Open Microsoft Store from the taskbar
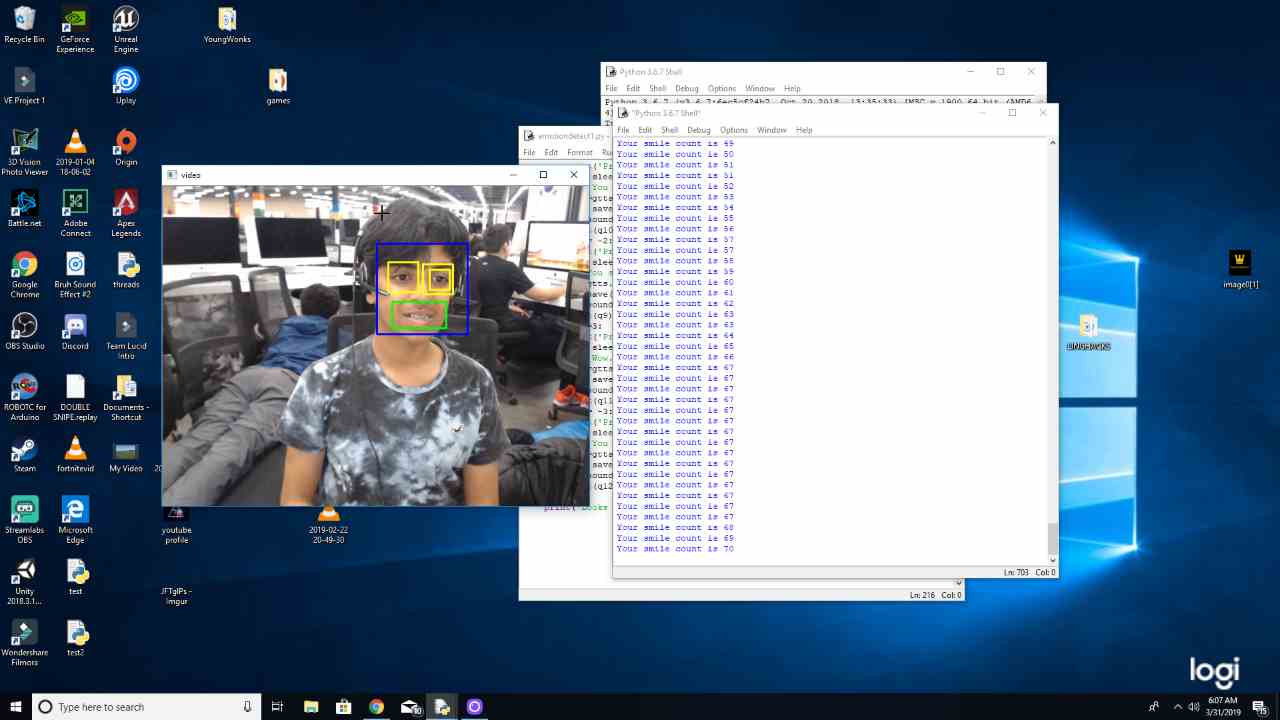Screen dimensions: 1280x720 (343, 706)
